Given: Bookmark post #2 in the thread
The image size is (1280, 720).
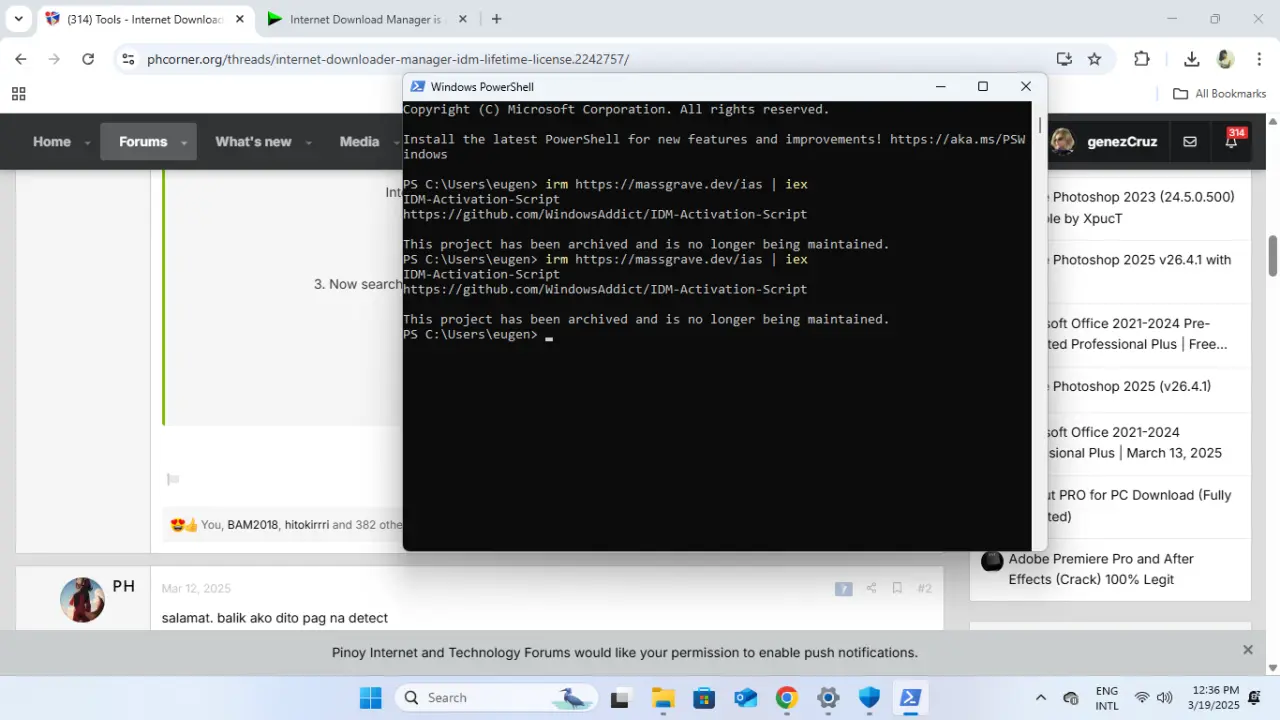Looking at the screenshot, I should pyautogui.click(x=897, y=588).
